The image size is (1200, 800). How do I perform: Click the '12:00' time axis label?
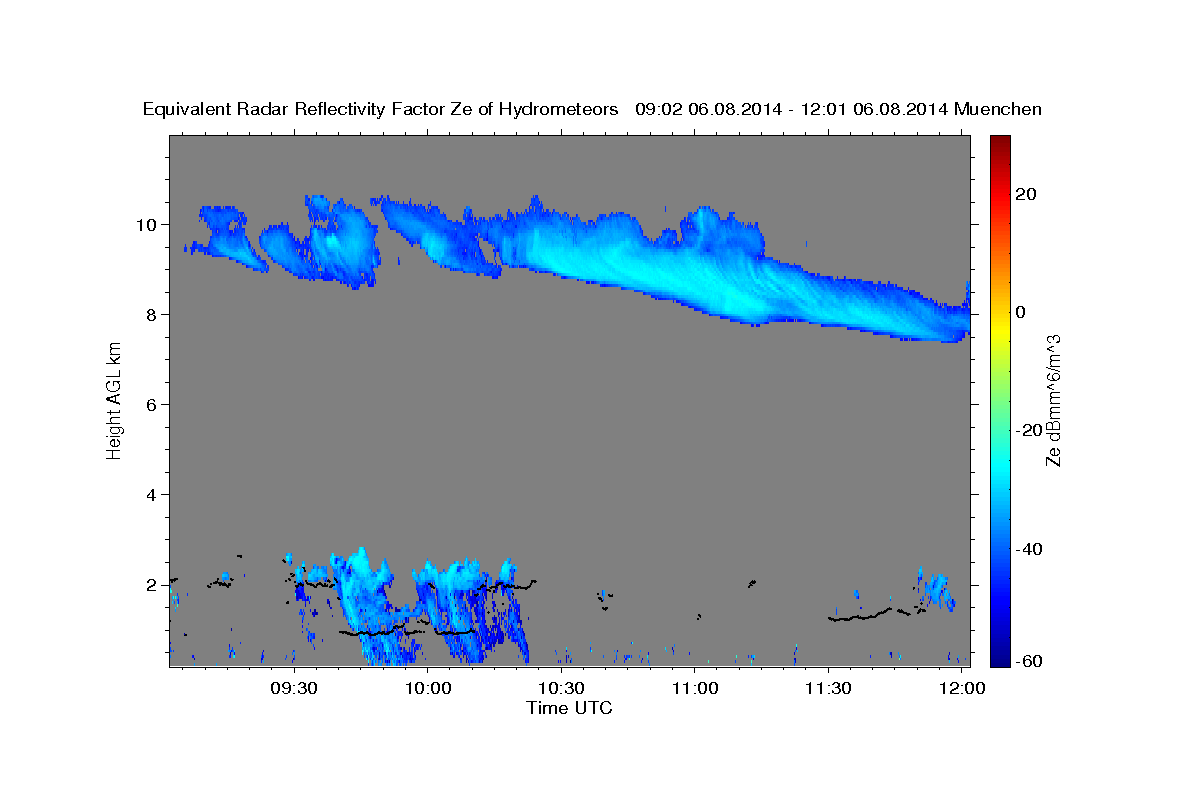click(x=961, y=689)
